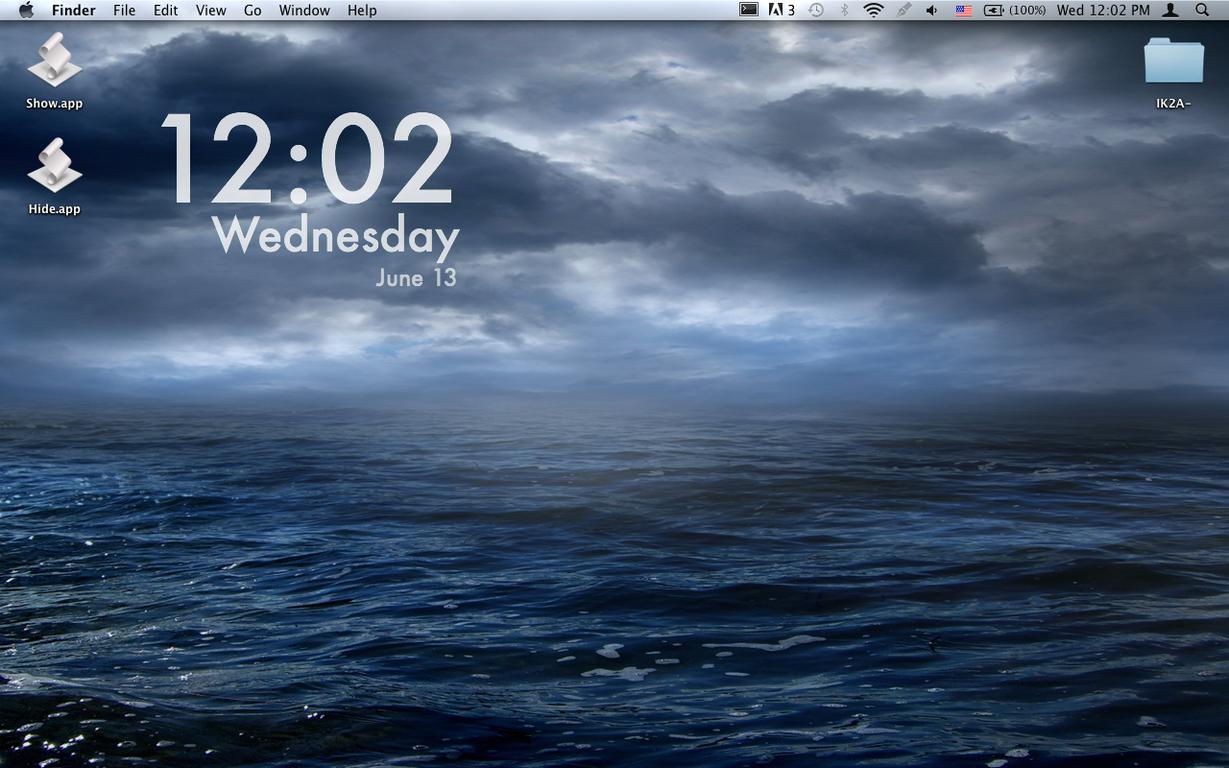Click the Adobe updater menu bar icon

781,10
